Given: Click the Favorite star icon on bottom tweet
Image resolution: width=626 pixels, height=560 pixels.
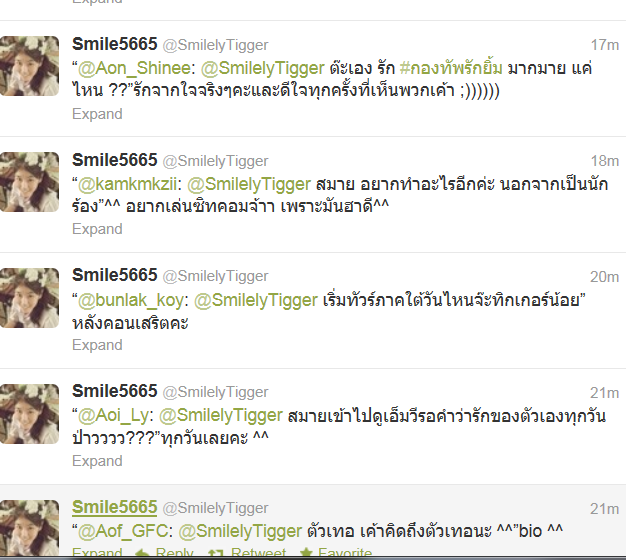Looking at the screenshot, I should pos(306,553).
